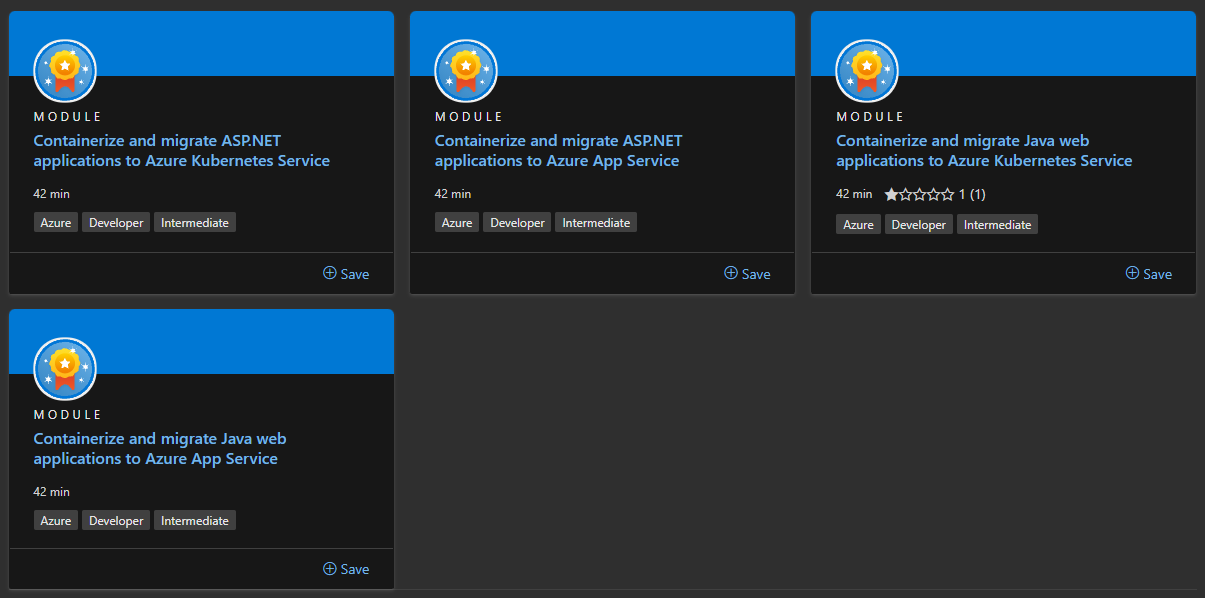The width and height of the screenshot is (1205, 598).
Task: Save the ASP.NET Kubernetes Service module
Action: [346, 274]
